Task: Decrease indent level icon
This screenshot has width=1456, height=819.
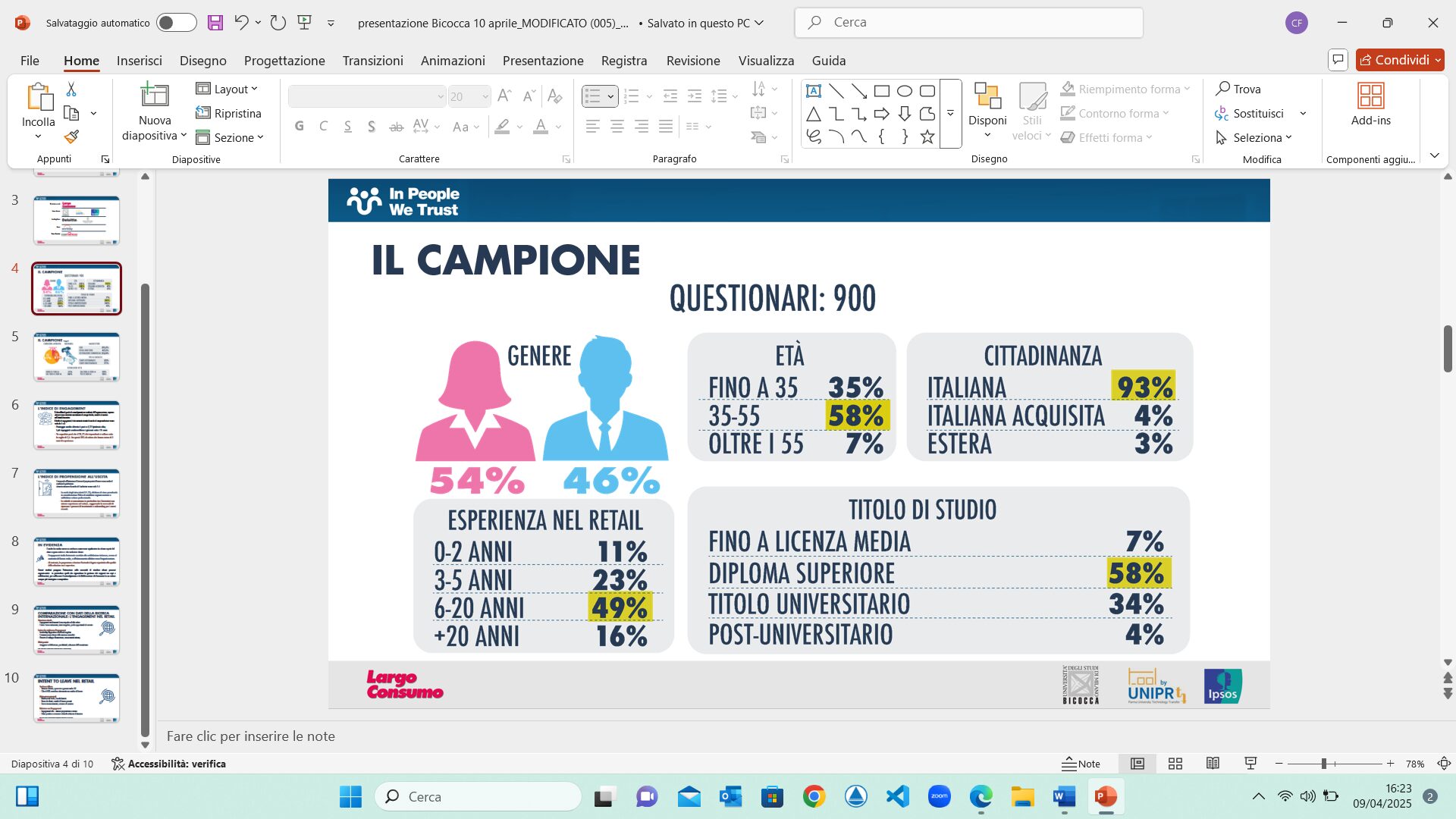Action: pos(670,96)
